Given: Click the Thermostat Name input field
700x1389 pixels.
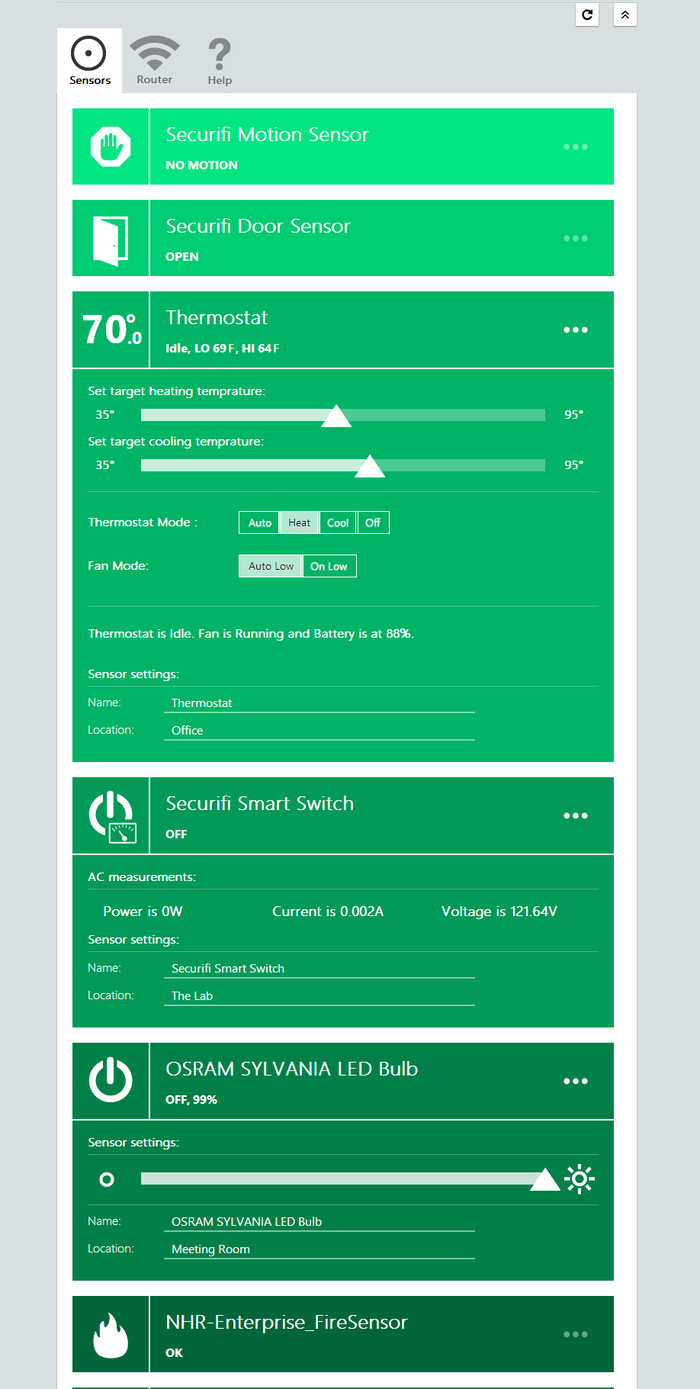Looking at the screenshot, I should [319, 703].
